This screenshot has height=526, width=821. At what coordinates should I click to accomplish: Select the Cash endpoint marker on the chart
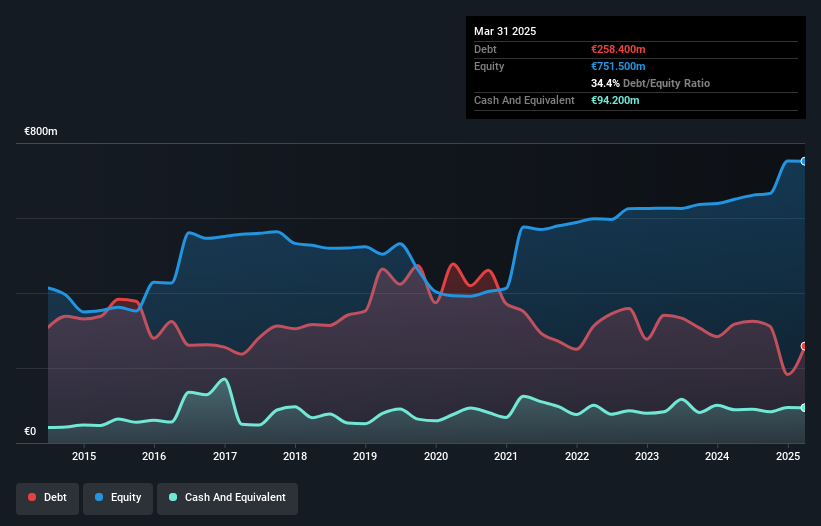(804, 408)
